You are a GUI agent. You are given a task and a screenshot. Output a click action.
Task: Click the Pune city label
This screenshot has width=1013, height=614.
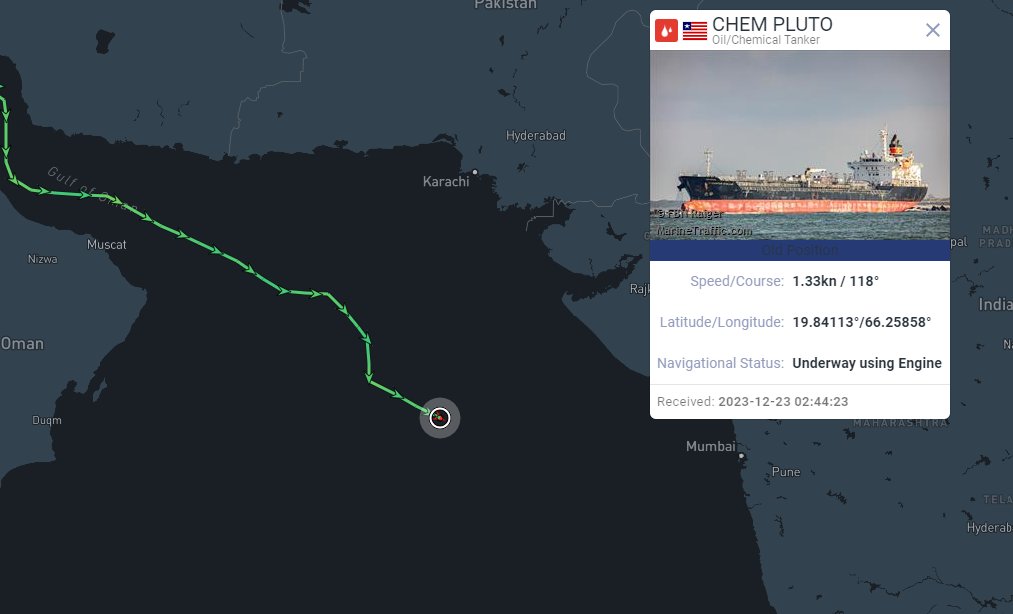tap(786, 472)
